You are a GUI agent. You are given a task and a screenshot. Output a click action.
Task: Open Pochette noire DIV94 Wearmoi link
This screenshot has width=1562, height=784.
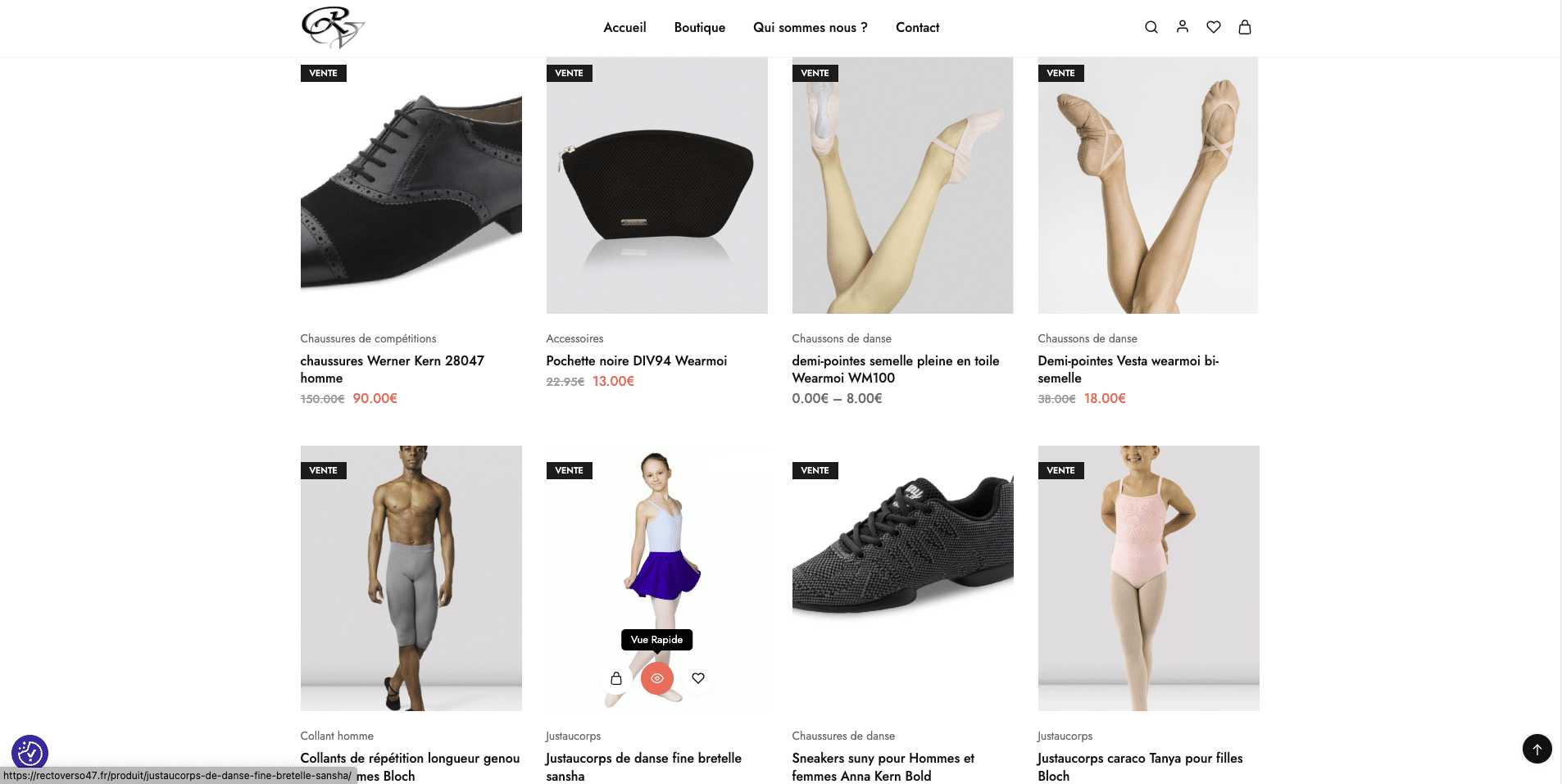point(636,361)
